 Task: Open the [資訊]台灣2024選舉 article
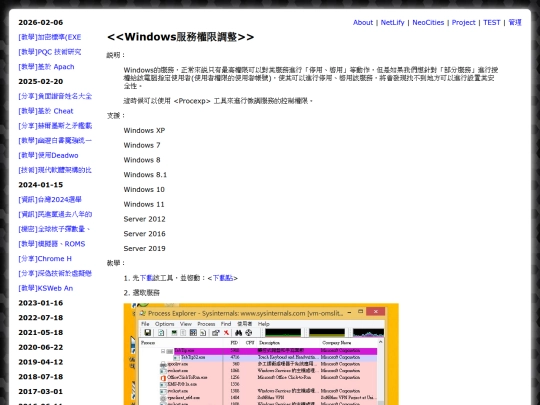[x=50, y=200]
